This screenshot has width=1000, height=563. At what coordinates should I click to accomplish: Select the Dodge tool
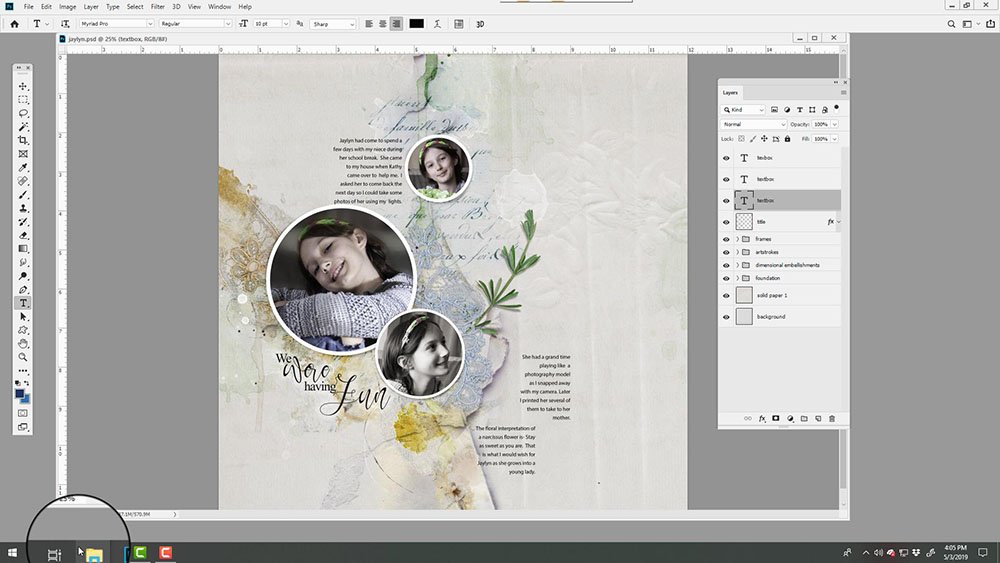pyautogui.click(x=23, y=275)
